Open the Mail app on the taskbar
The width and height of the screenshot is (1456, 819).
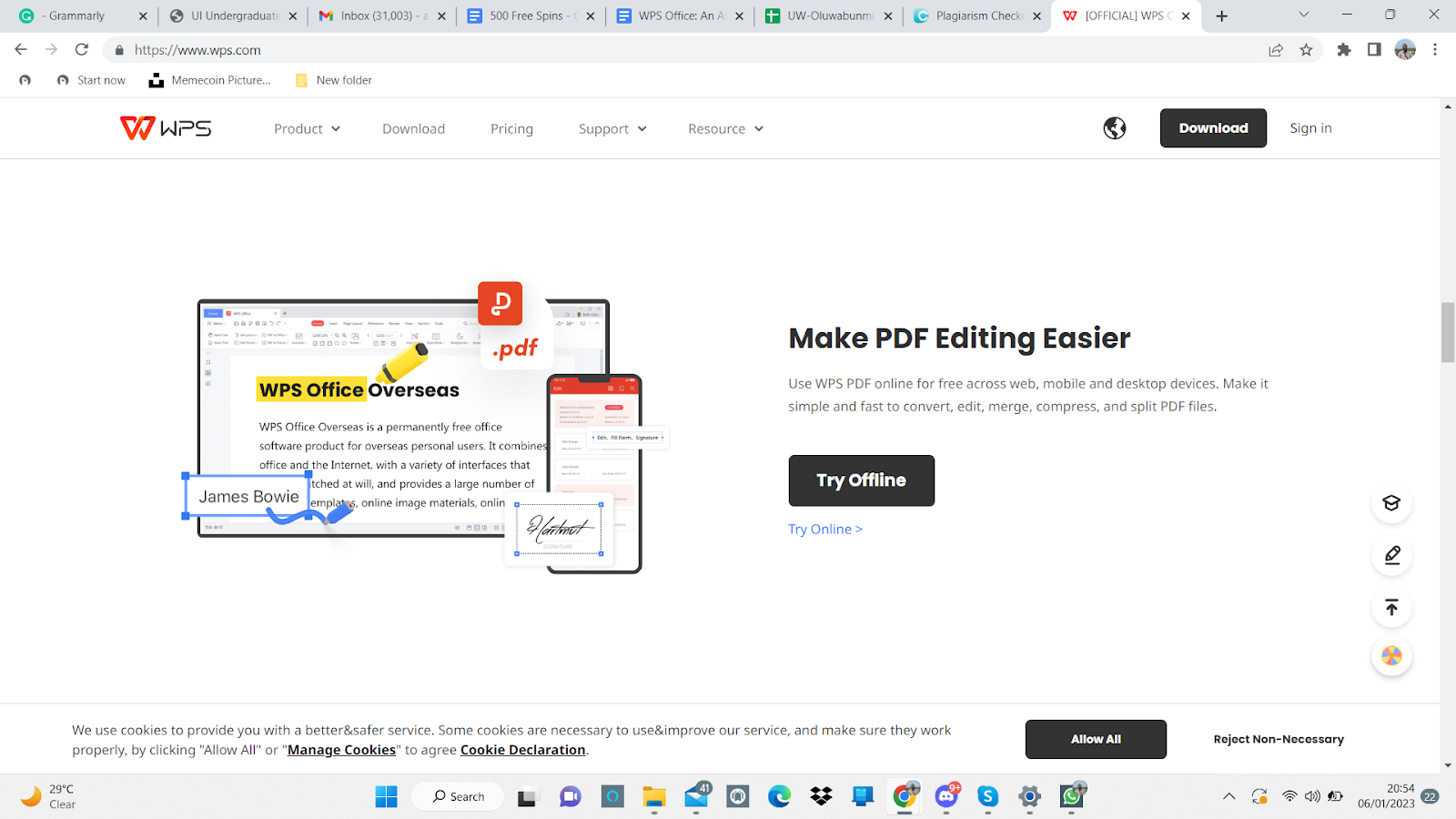click(697, 797)
